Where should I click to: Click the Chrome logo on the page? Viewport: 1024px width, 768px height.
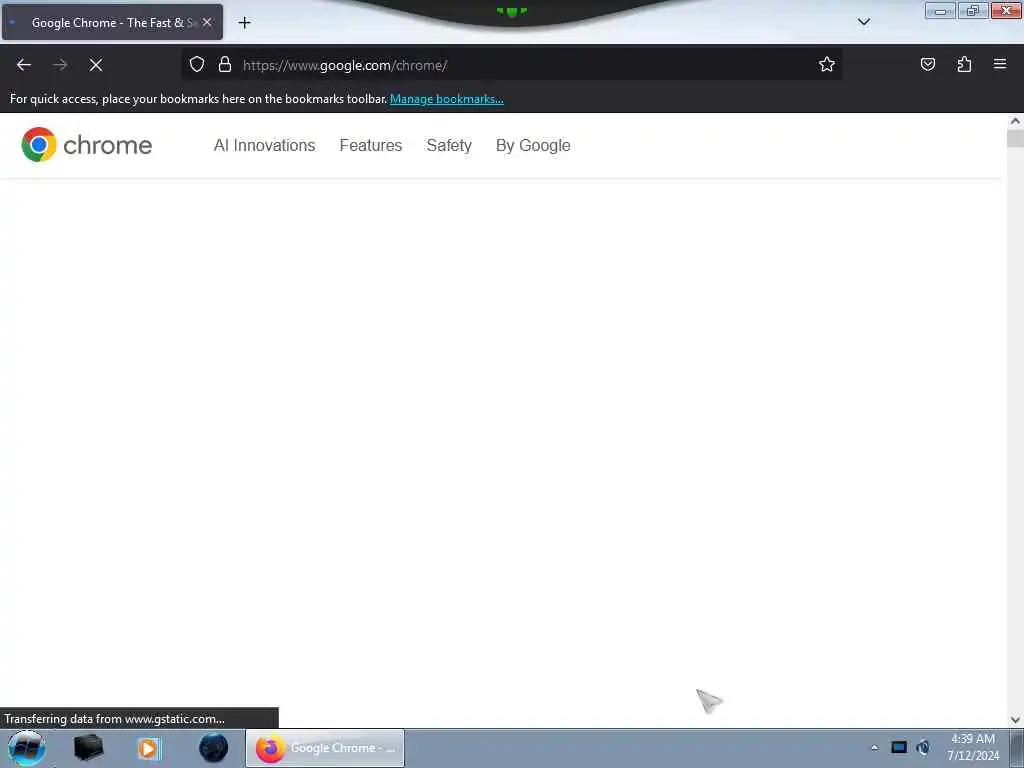pyautogui.click(x=86, y=144)
